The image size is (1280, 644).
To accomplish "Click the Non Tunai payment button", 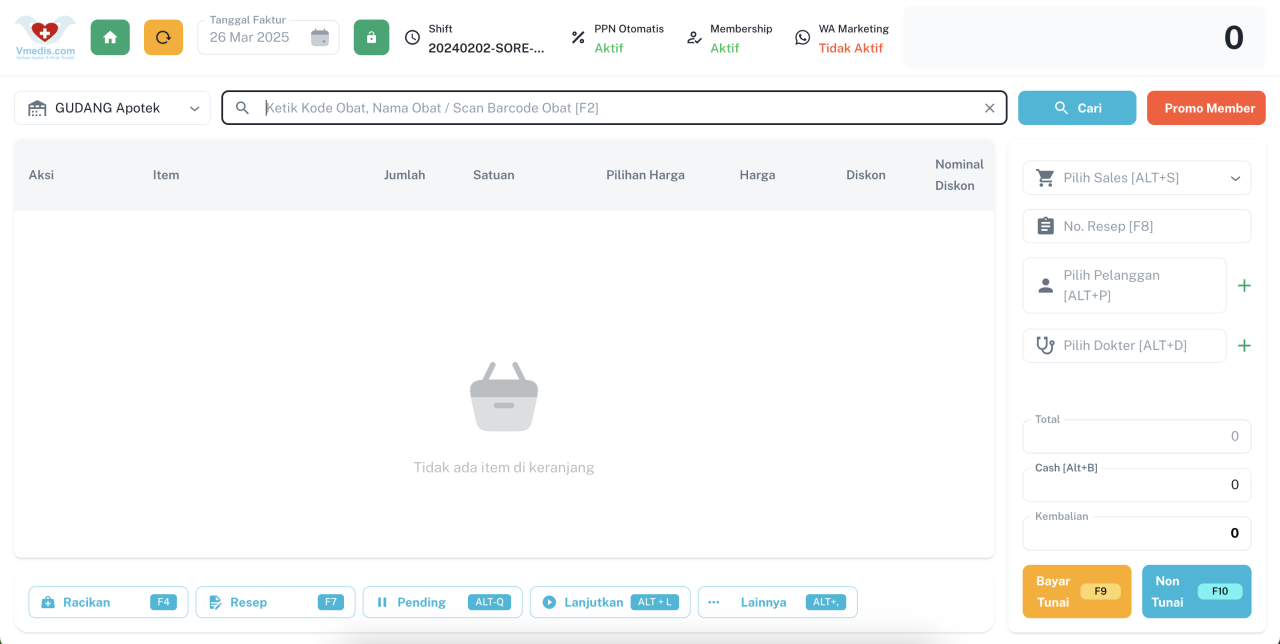I will 1196,592.
